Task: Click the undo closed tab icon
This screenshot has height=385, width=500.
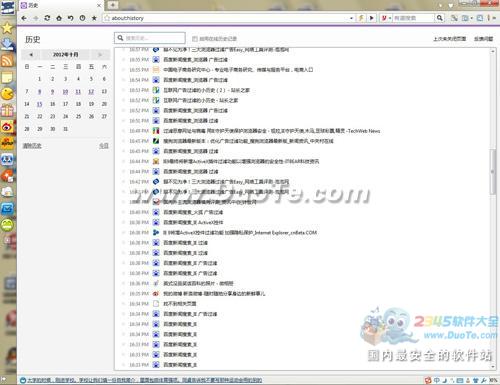Action: point(71,18)
